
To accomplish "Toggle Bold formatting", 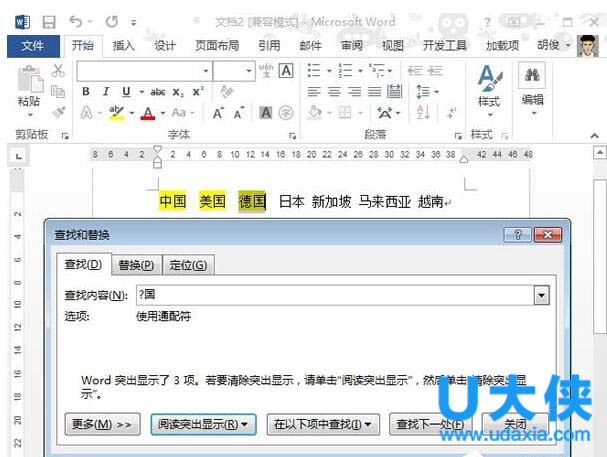I will coord(87,92).
